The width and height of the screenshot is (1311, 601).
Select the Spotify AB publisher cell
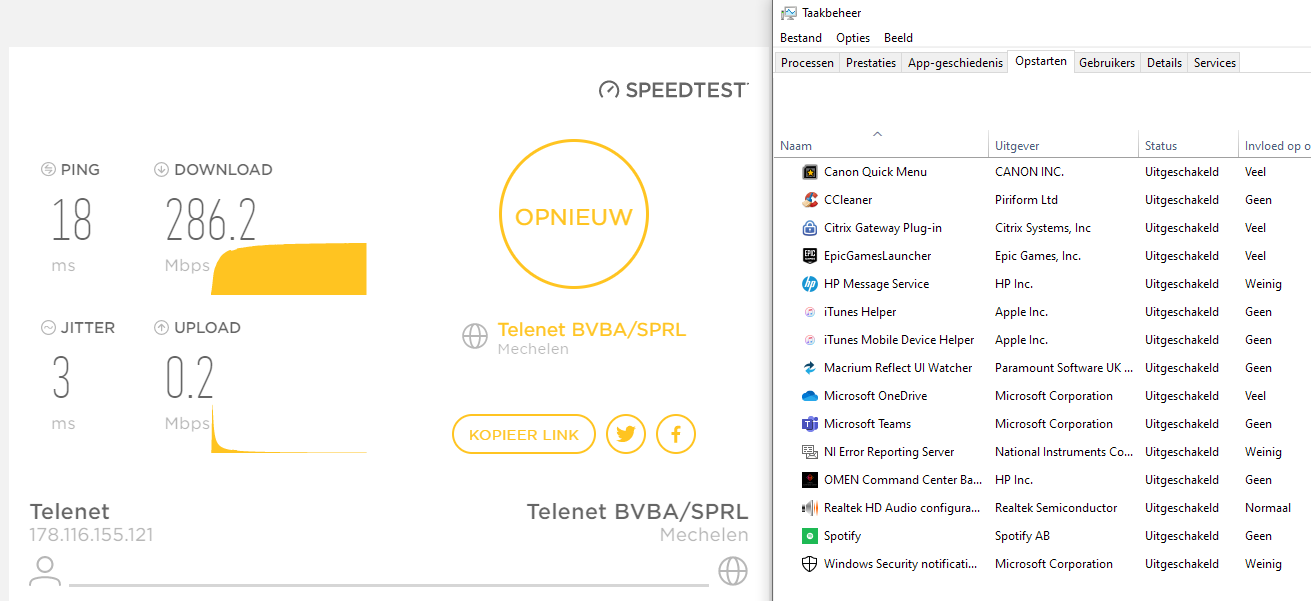[1022, 536]
